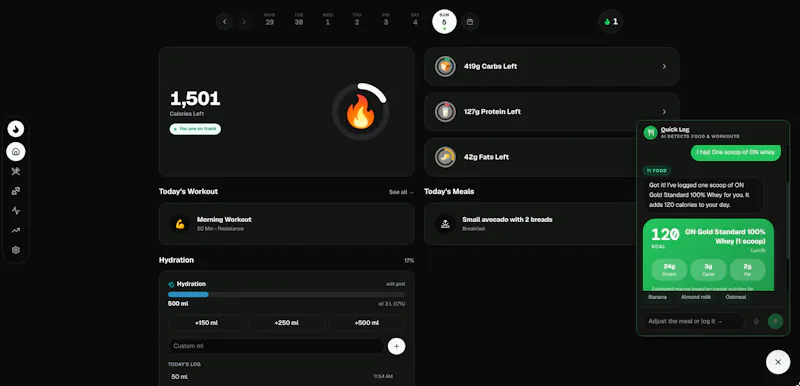Select Saturday 4 in the date strip

pyautogui.click(x=415, y=19)
